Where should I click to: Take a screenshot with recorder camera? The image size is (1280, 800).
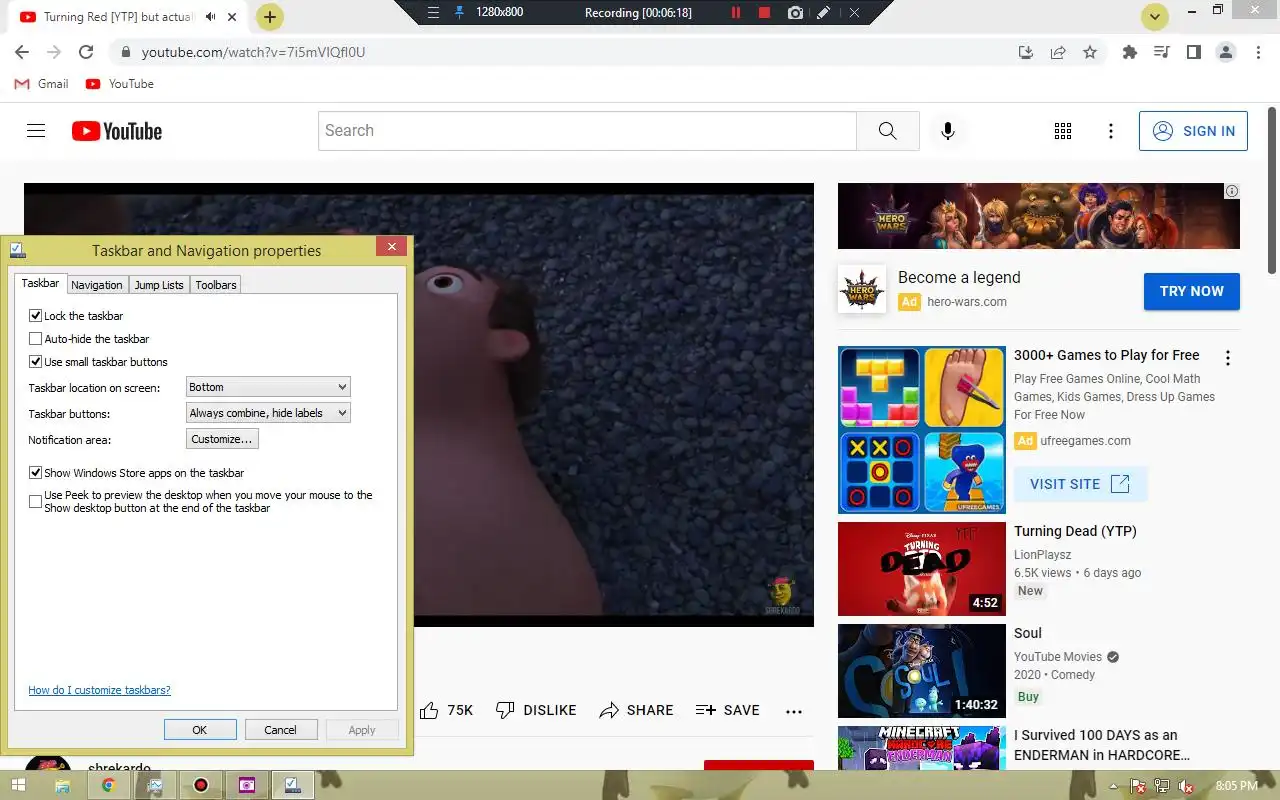[x=795, y=13]
